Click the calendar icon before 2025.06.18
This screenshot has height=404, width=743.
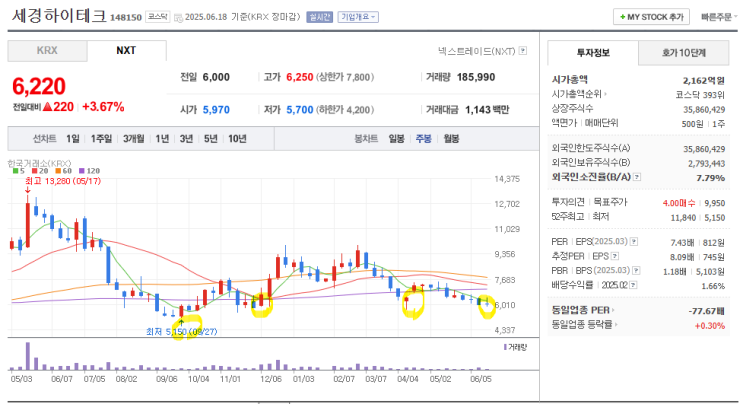tap(178, 18)
